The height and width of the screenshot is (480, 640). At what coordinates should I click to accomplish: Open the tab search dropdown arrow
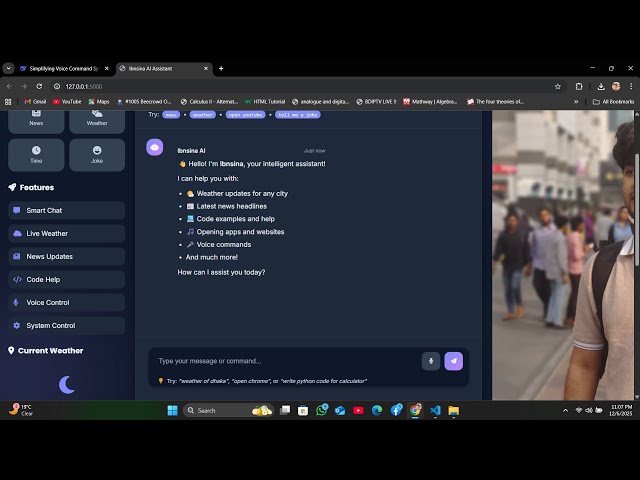(9, 68)
